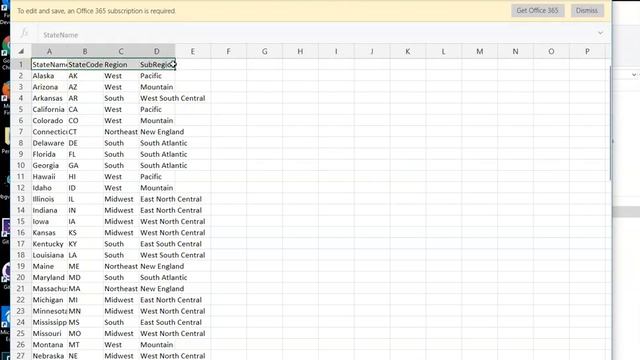This screenshot has height=360, width=640.
Task: Select the Iowa cell
Action: coord(49,221)
